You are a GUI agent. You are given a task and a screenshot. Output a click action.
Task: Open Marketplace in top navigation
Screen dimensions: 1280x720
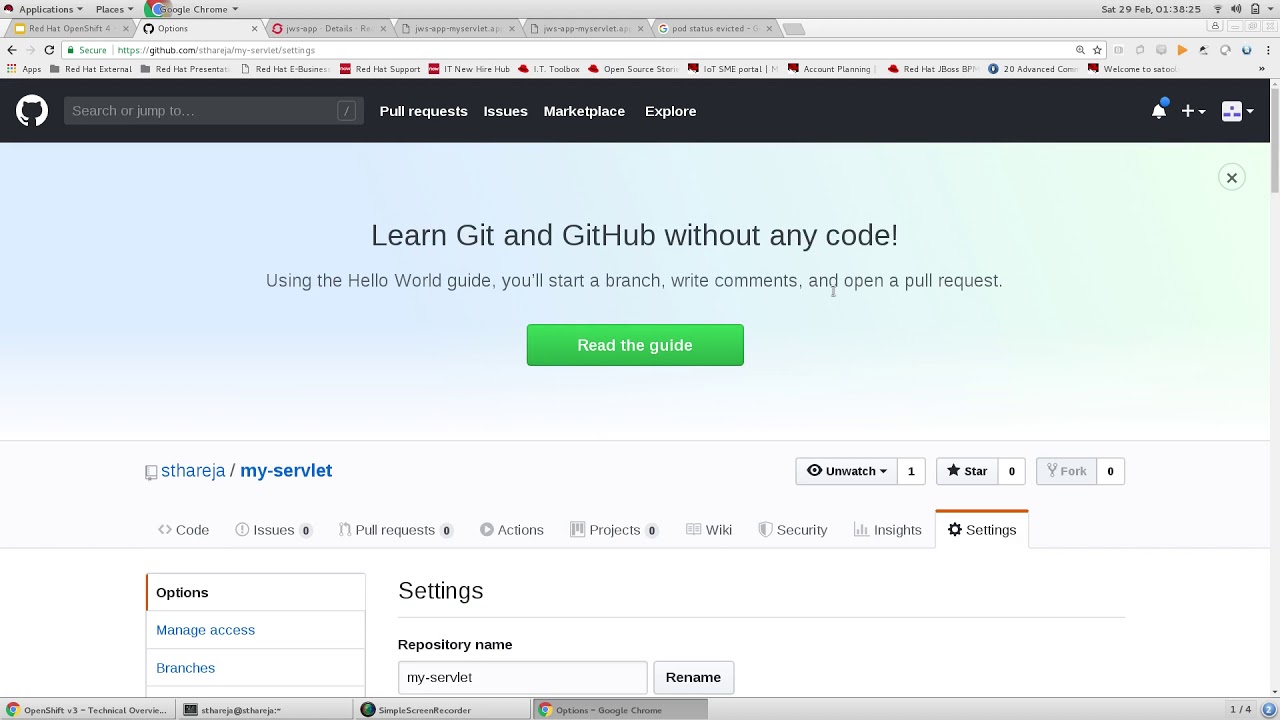tap(584, 111)
